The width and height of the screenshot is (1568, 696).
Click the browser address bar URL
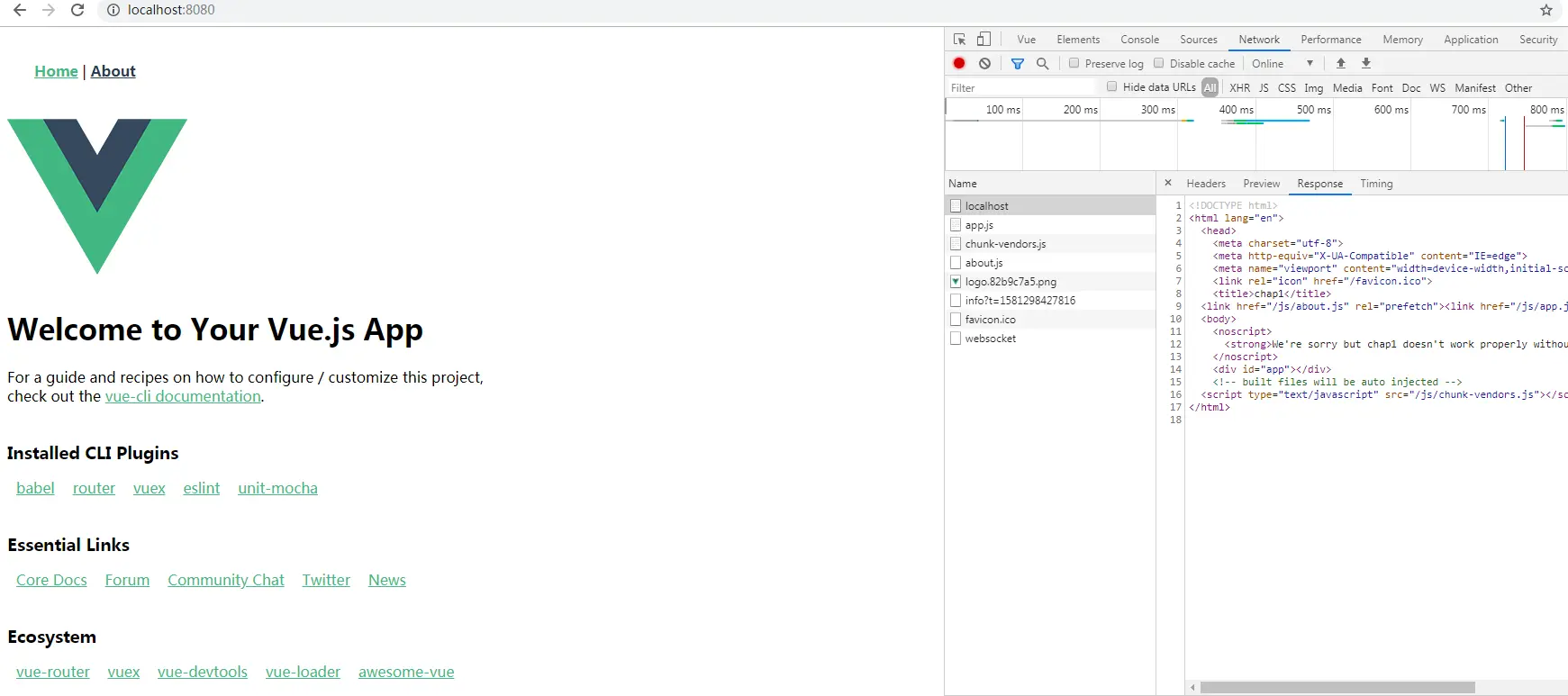tap(171, 10)
